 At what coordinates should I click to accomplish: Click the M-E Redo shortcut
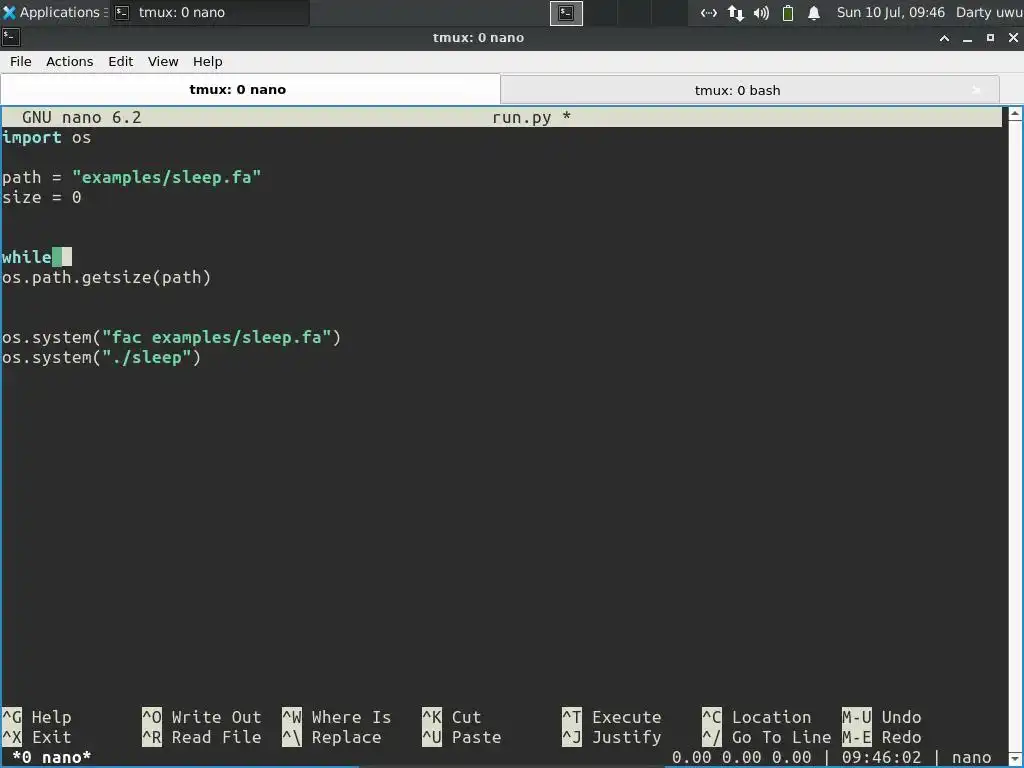pyautogui.click(x=882, y=737)
